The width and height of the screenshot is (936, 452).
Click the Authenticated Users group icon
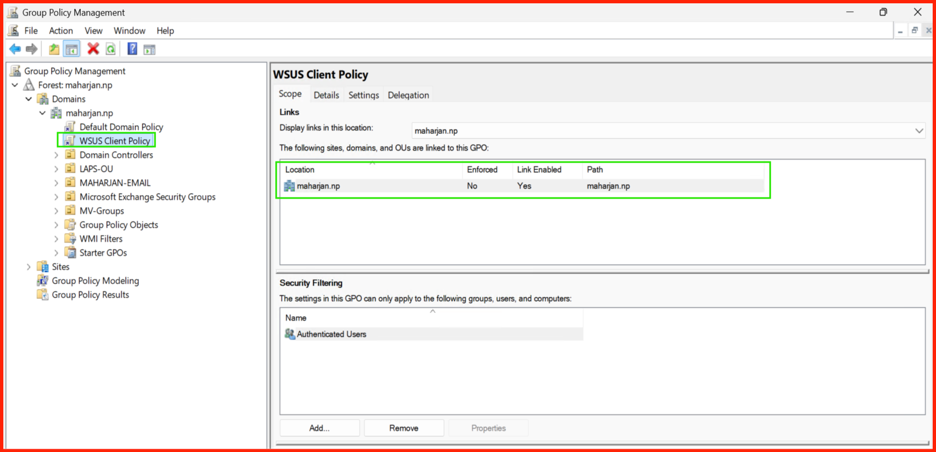click(290, 334)
